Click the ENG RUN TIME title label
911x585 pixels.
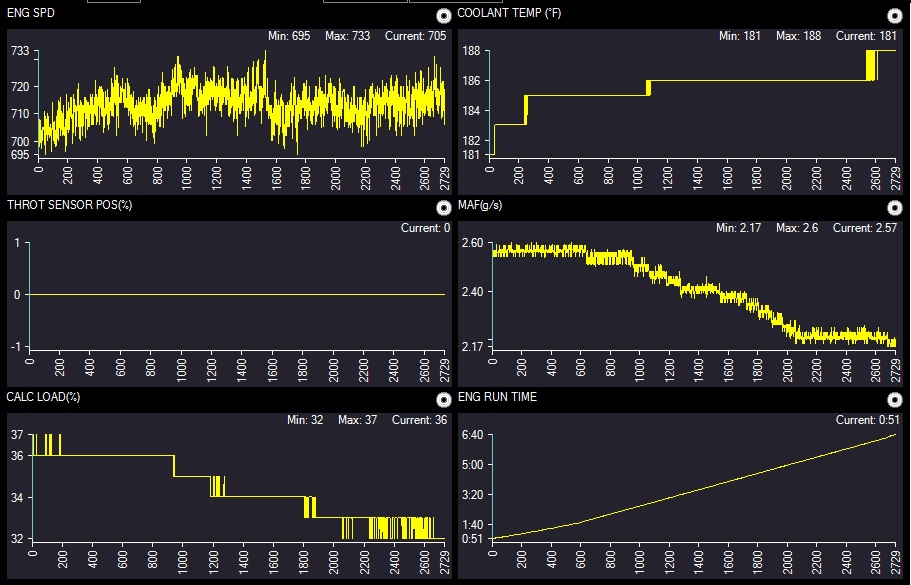coord(497,397)
